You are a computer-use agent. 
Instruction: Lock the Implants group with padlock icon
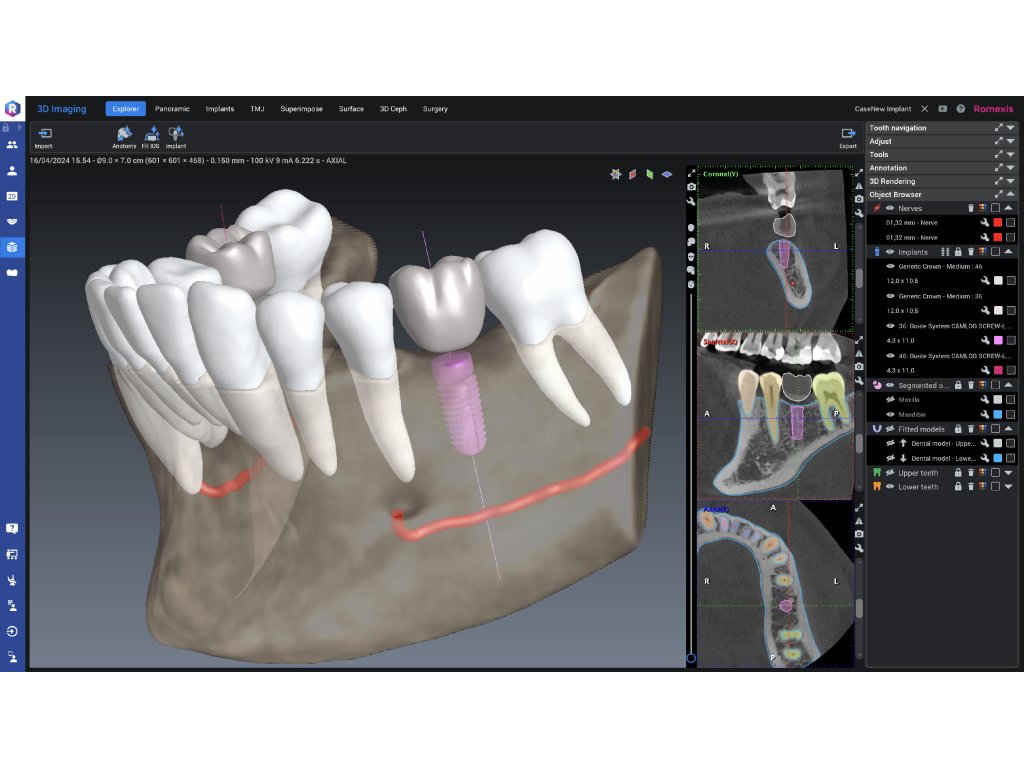coord(958,252)
